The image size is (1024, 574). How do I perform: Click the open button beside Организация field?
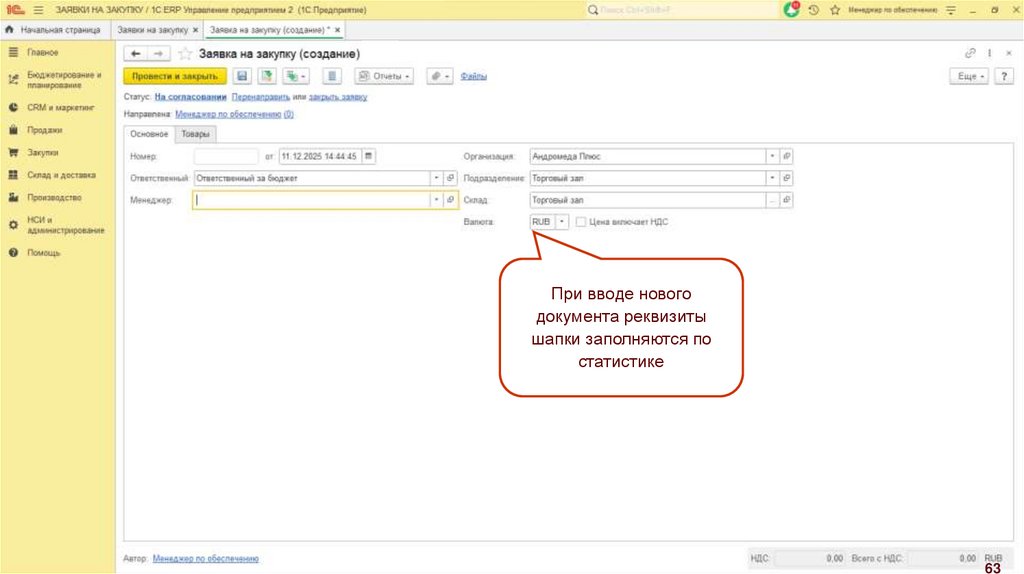coord(786,156)
